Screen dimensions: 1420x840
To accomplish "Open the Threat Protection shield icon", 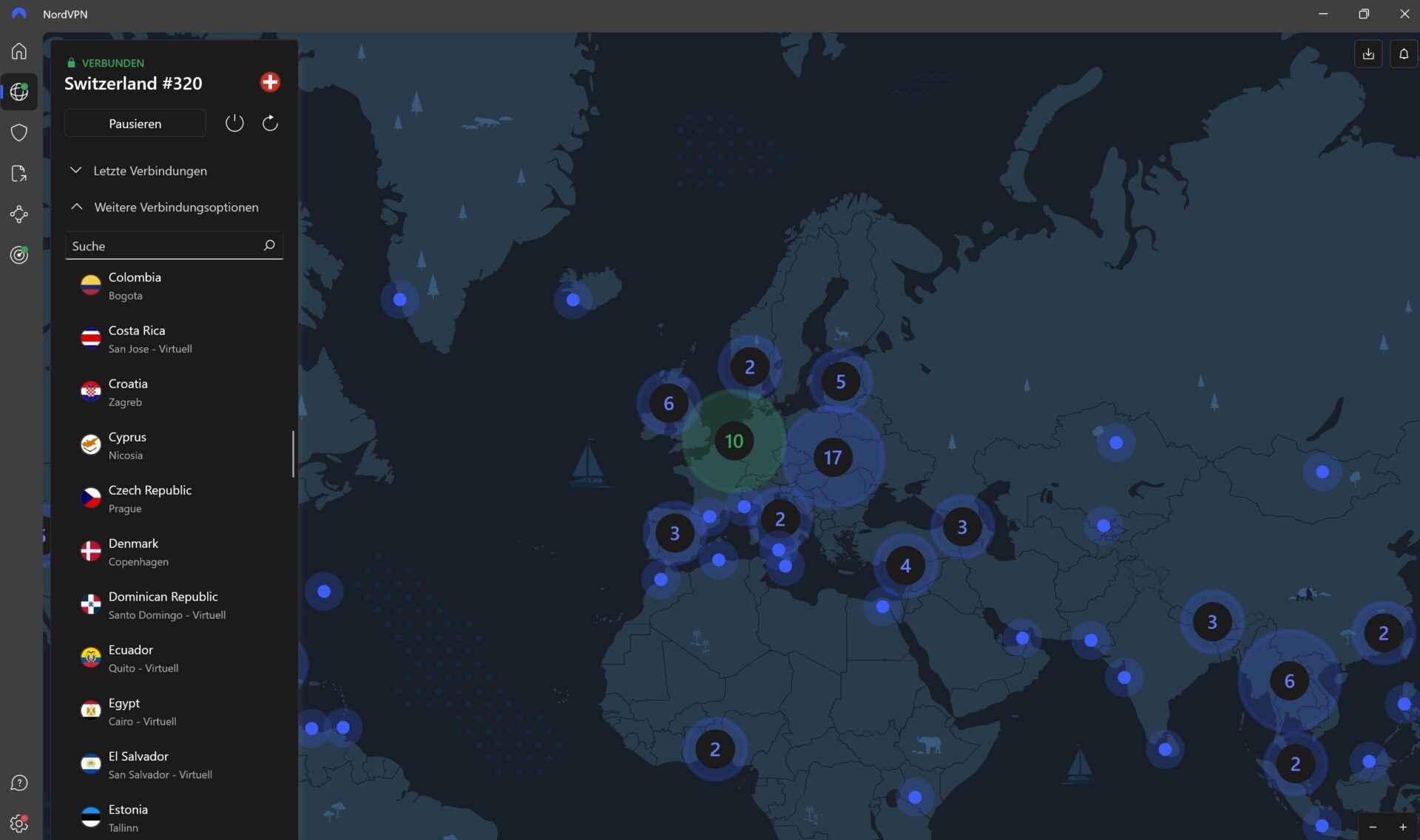I will click(19, 132).
